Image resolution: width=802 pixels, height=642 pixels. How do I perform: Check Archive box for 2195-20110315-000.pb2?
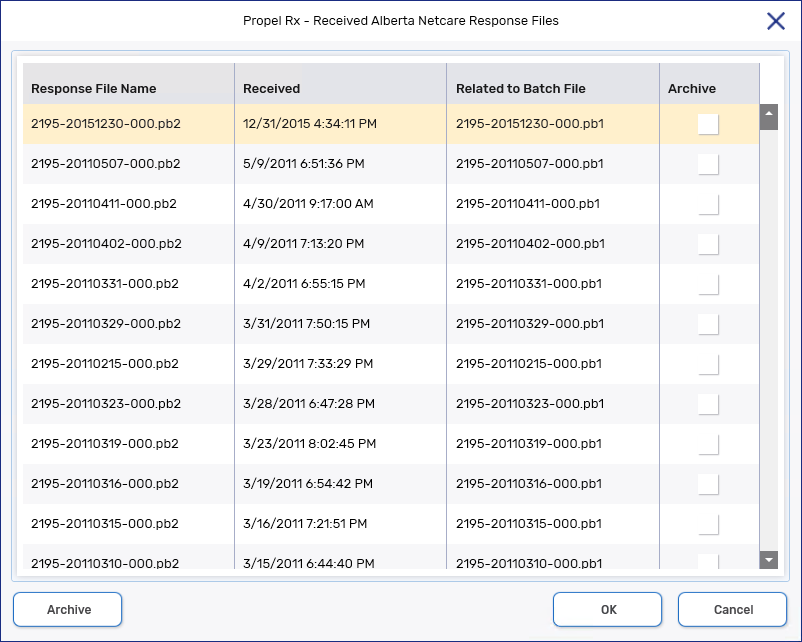click(708, 524)
